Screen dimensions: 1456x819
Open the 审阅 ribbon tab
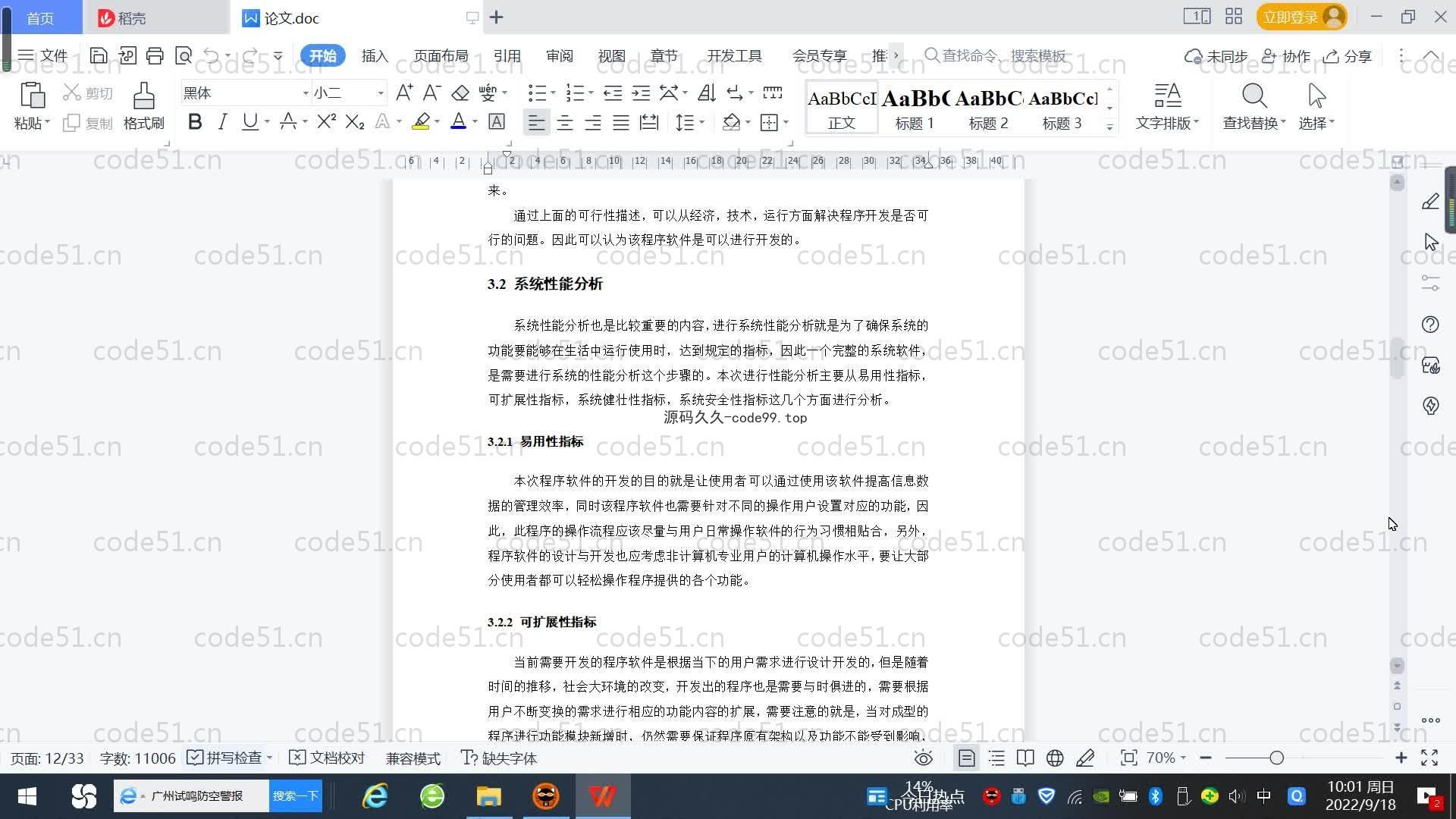click(560, 56)
